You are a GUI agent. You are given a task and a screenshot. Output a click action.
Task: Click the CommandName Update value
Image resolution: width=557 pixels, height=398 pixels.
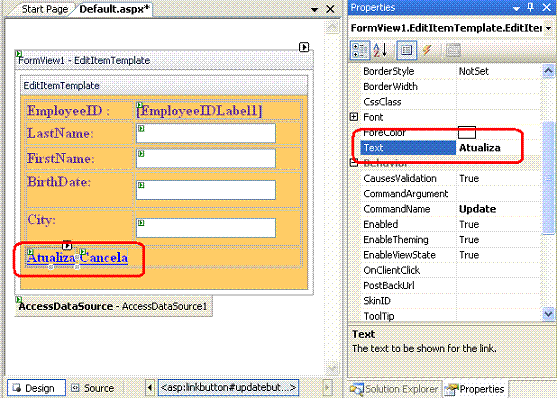[477, 209]
